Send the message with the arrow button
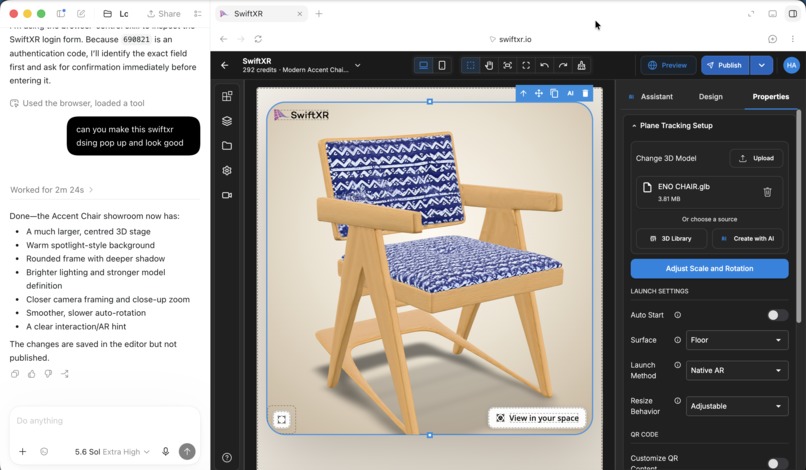 [187, 451]
